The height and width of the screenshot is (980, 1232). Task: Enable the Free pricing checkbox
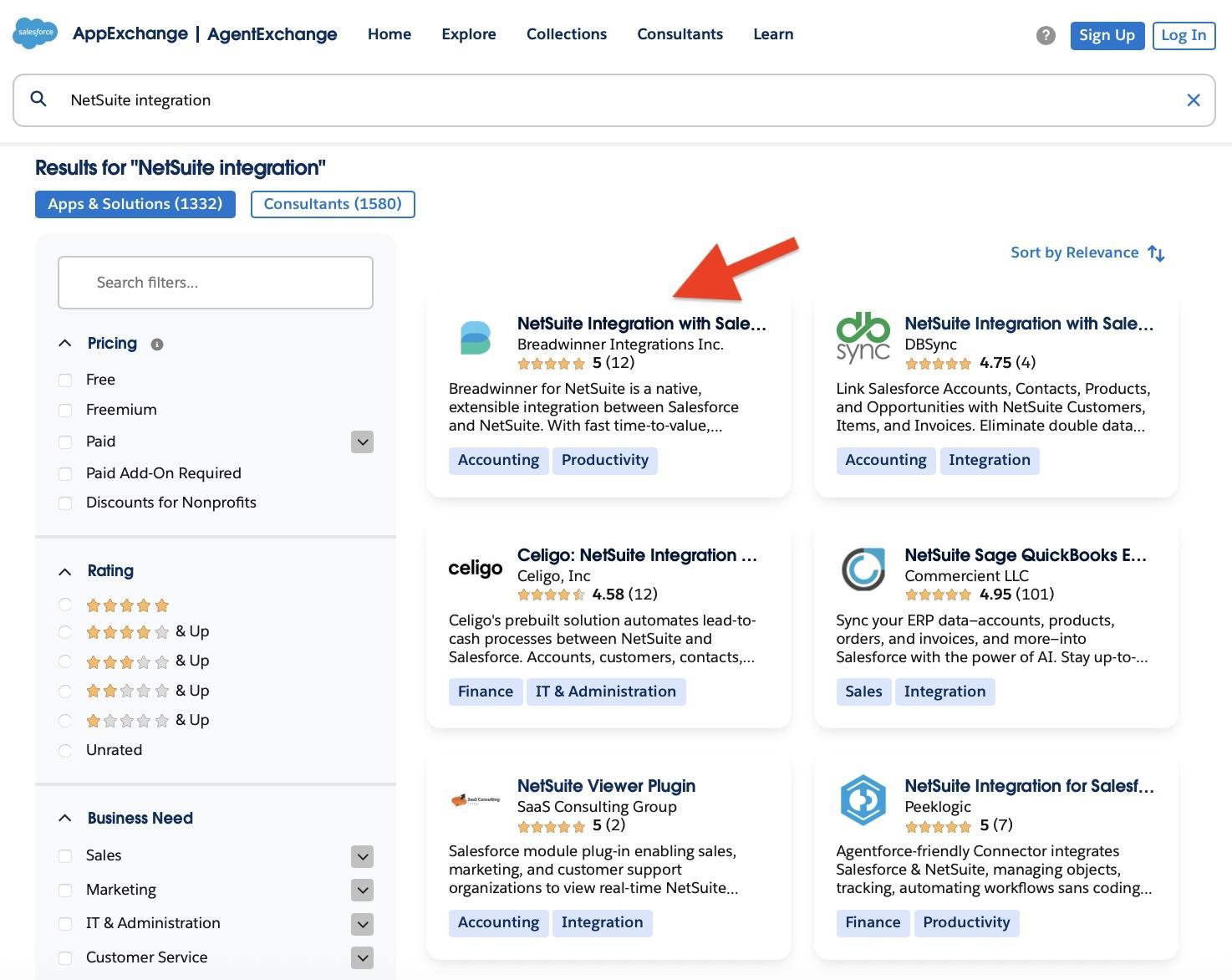pyautogui.click(x=65, y=380)
